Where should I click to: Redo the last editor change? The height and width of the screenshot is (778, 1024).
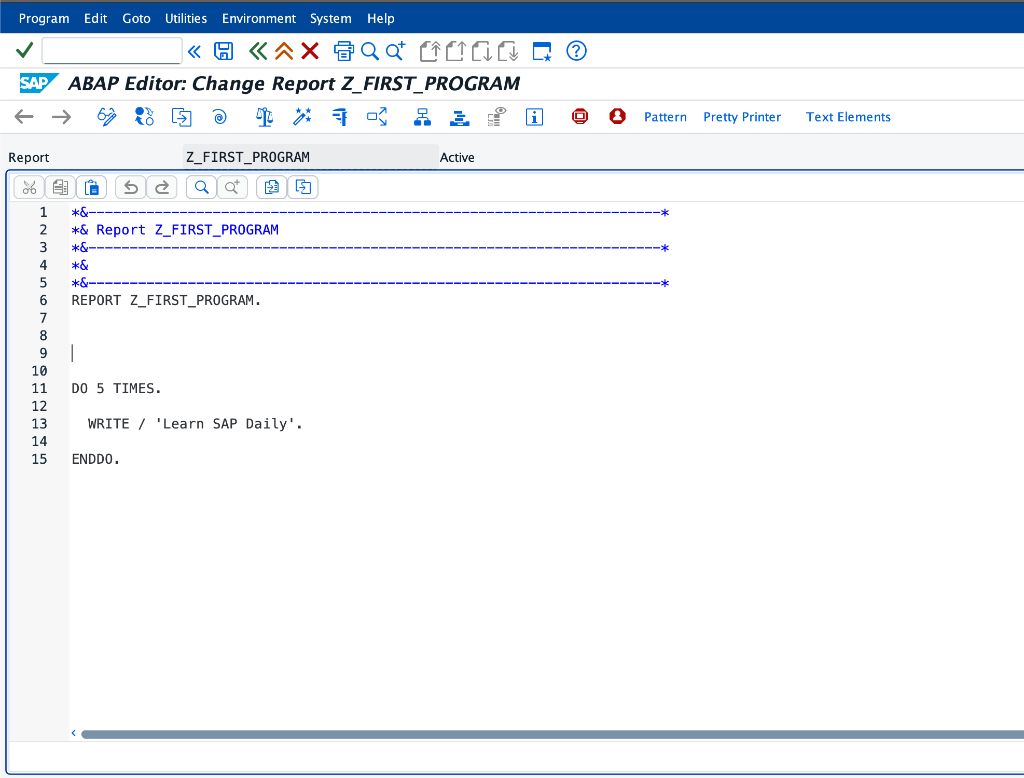(162, 187)
